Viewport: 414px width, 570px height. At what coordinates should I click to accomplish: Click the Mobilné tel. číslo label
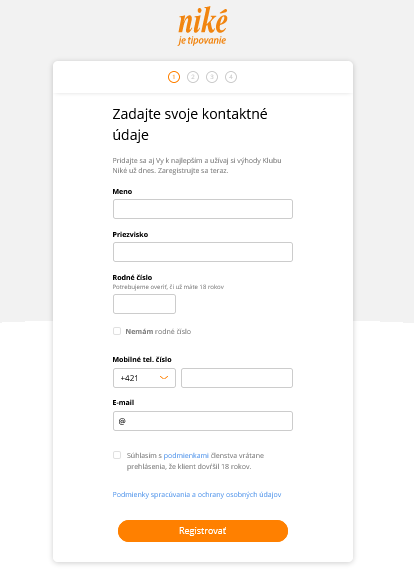(x=142, y=360)
